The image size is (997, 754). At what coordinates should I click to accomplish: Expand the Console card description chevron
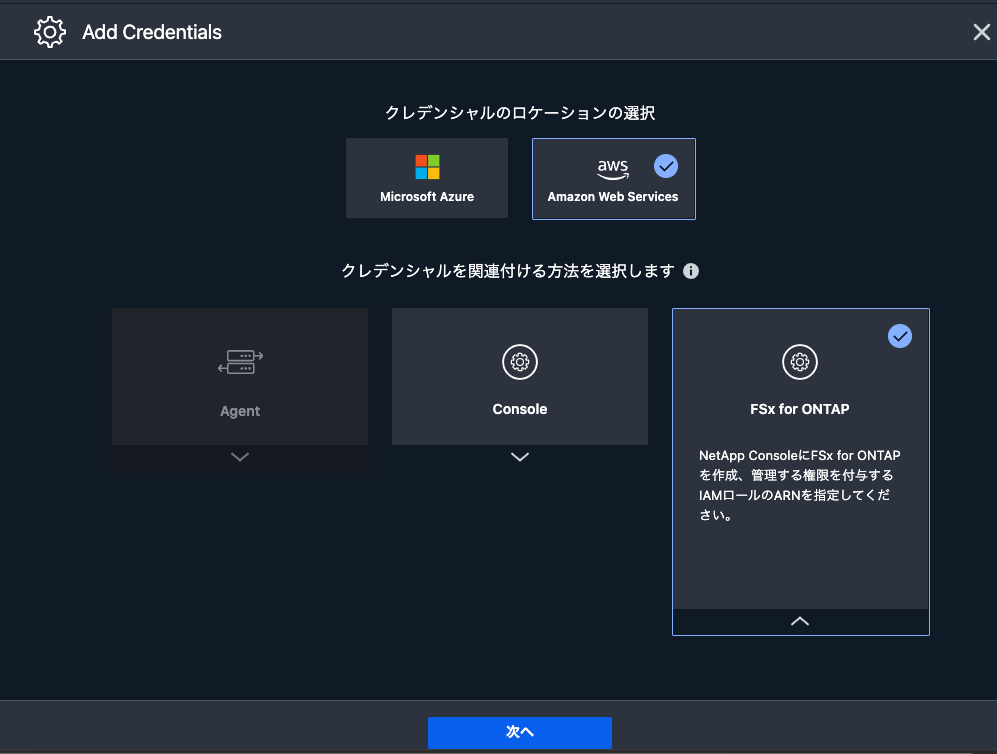click(519, 457)
